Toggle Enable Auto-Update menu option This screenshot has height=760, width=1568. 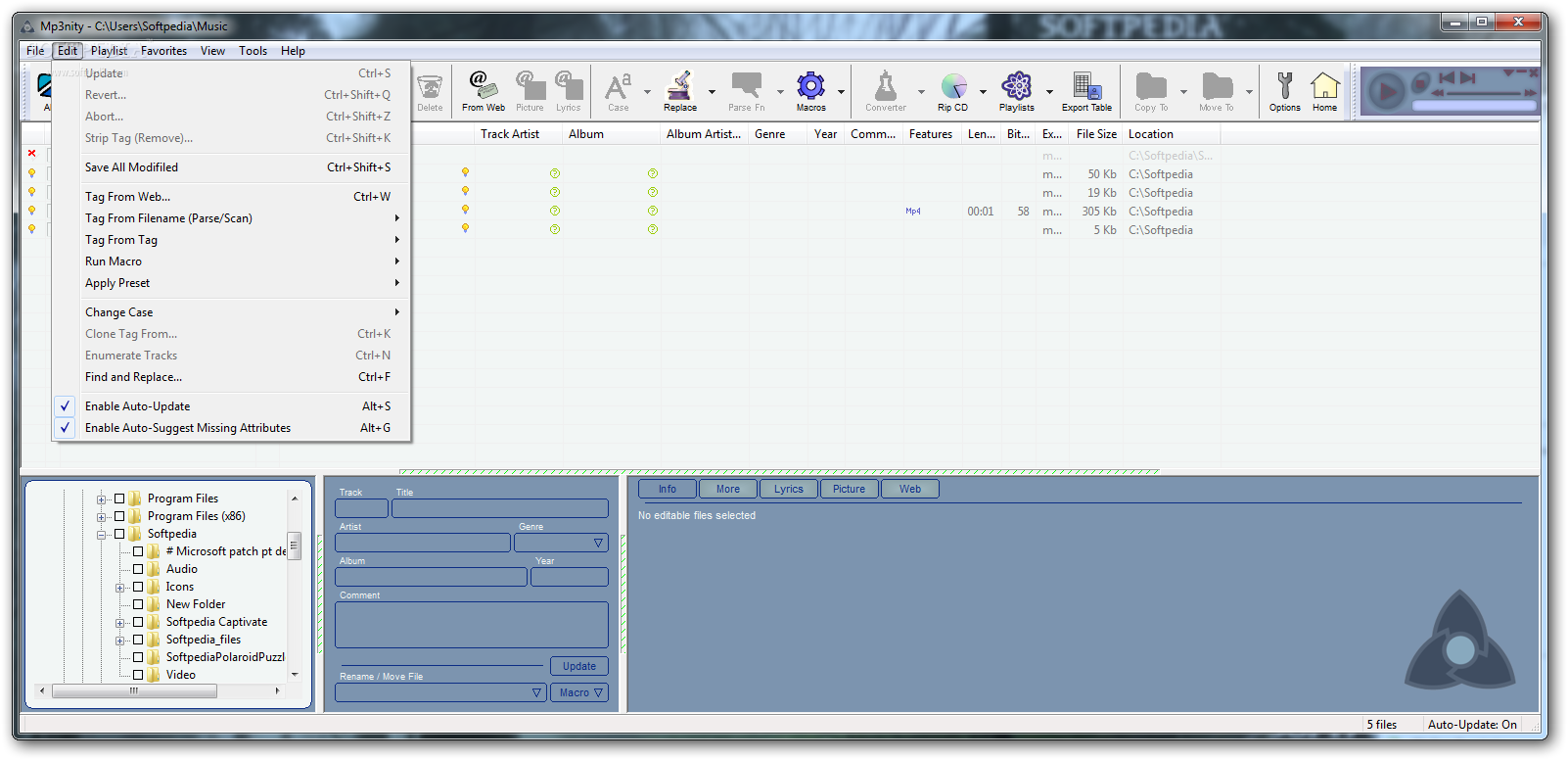[231, 406]
